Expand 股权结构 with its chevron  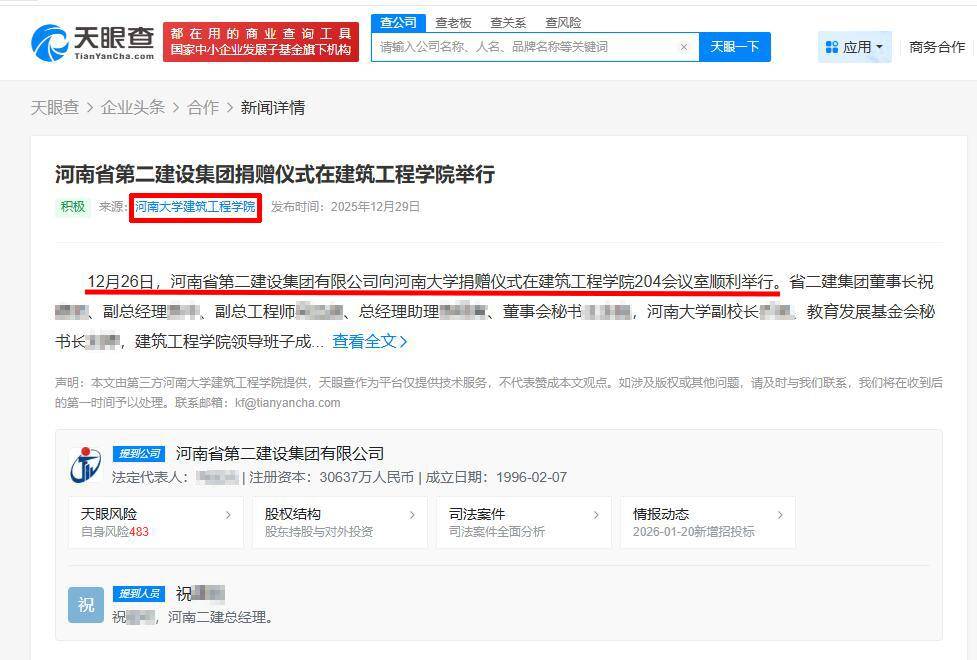coord(413,514)
